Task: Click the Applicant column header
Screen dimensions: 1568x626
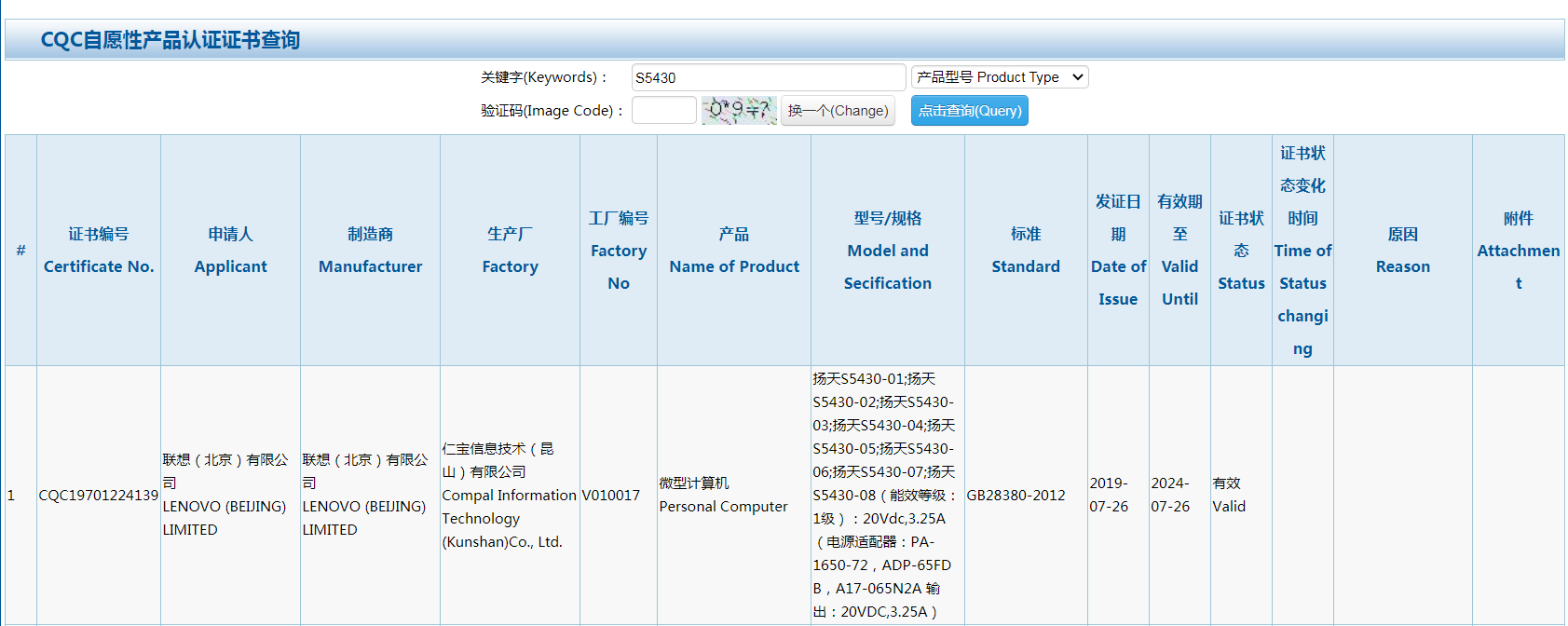Action: (x=230, y=250)
